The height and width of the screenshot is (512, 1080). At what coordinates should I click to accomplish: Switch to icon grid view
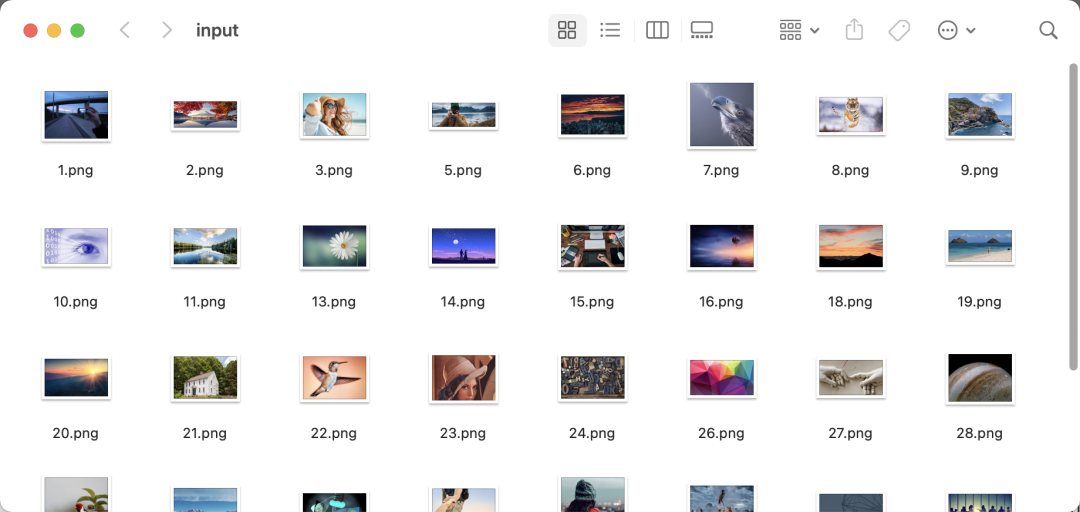coord(567,30)
